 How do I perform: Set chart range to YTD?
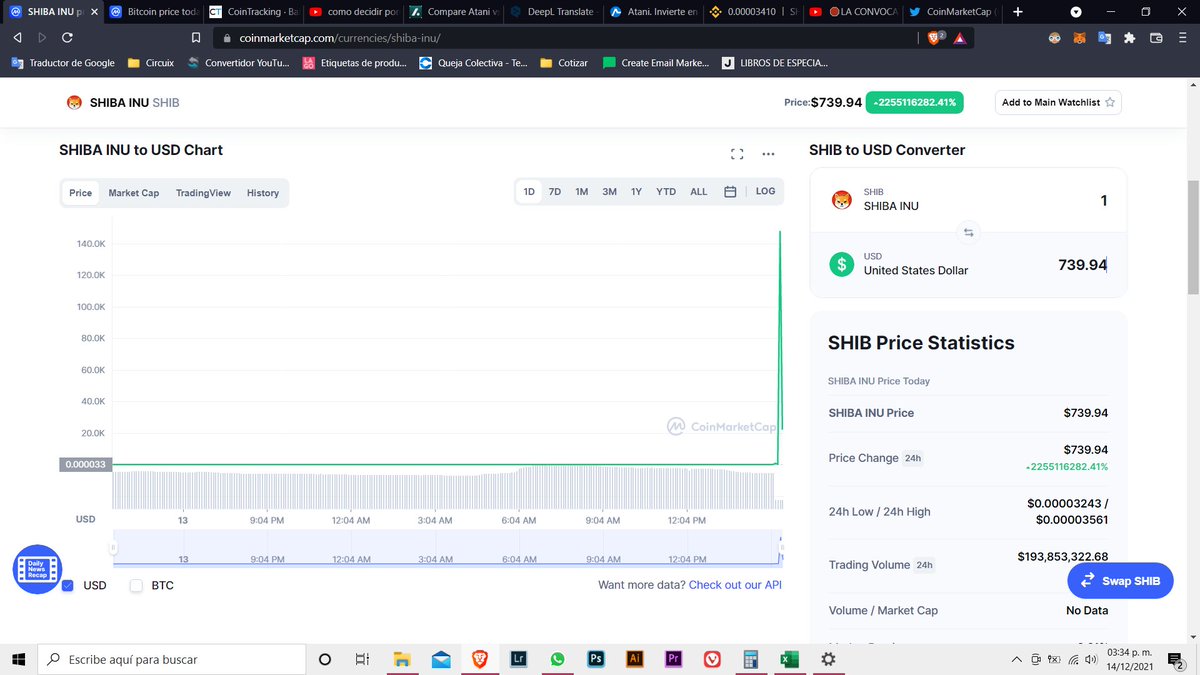click(666, 191)
